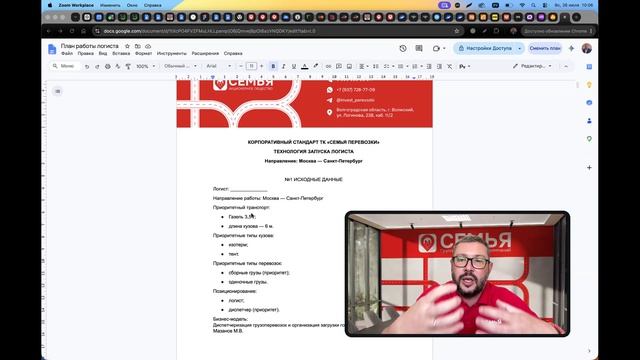The width and height of the screenshot is (640, 360).
Task: Start a video call via camera icon
Action: coord(436,48)
